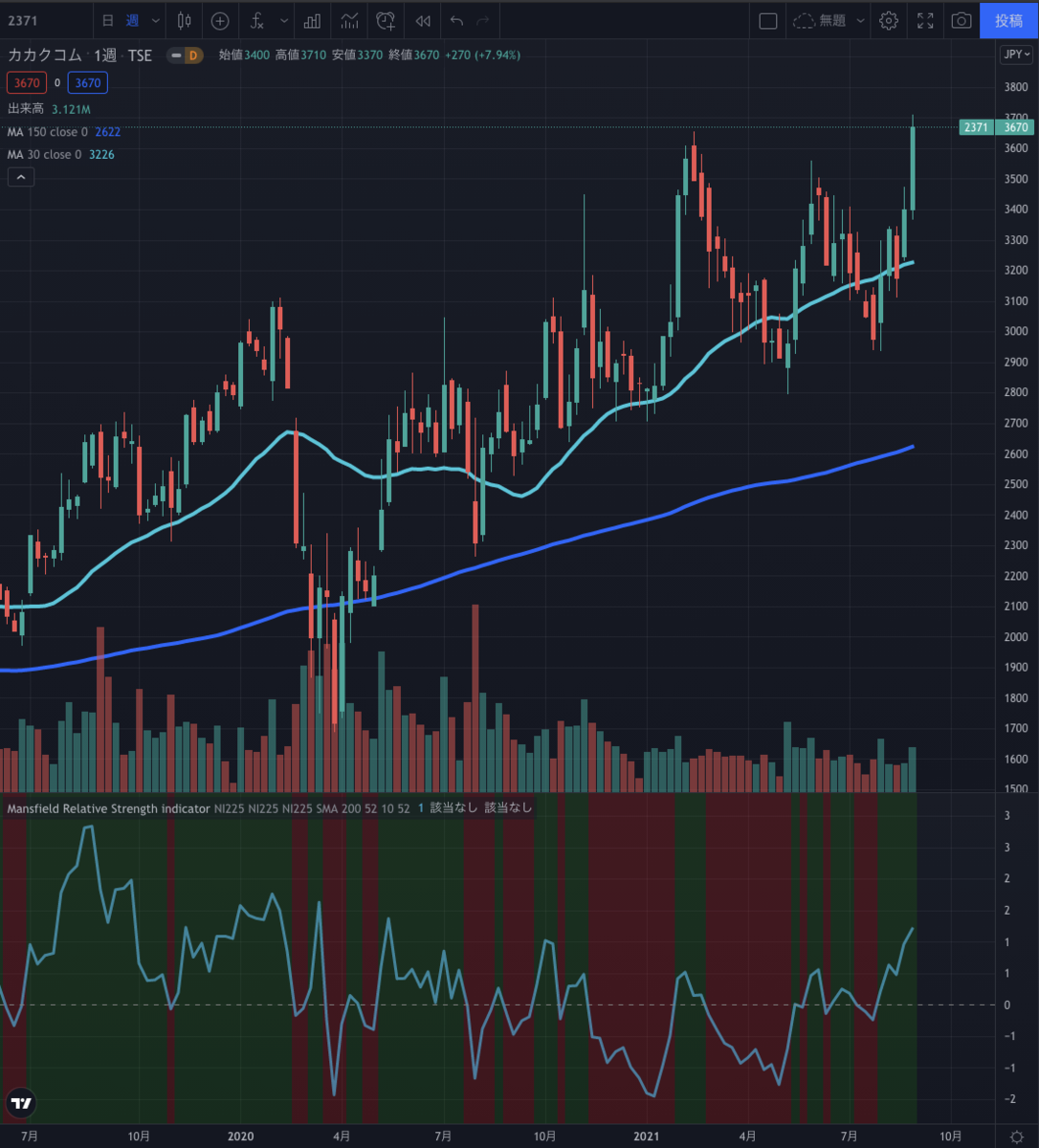This screenshot has width=1039, height=1148.
Task: Open the timeframe dropdown arrow
Action: pyautogui.click(x=156, y=20)
